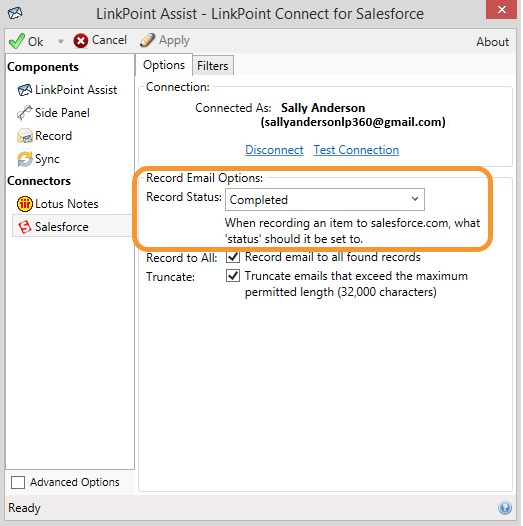Uncheck the Truncate emails checkbox
The image size is (523, 526).
233,276
